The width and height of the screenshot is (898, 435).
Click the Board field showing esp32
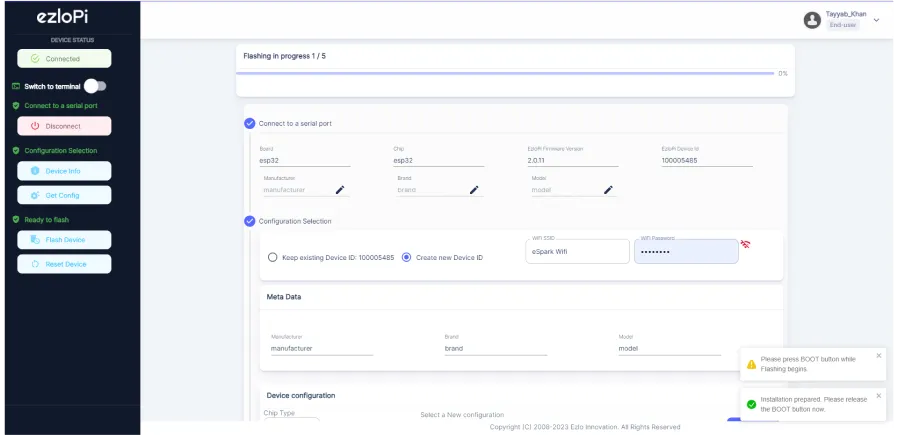point(305,161)
